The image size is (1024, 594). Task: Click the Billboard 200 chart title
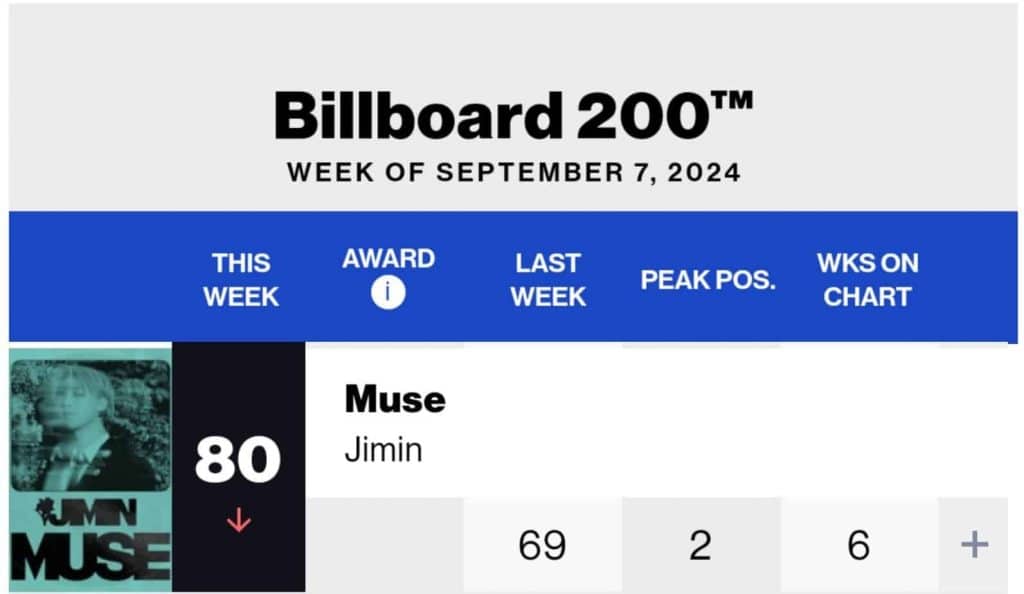coord(513,116)
